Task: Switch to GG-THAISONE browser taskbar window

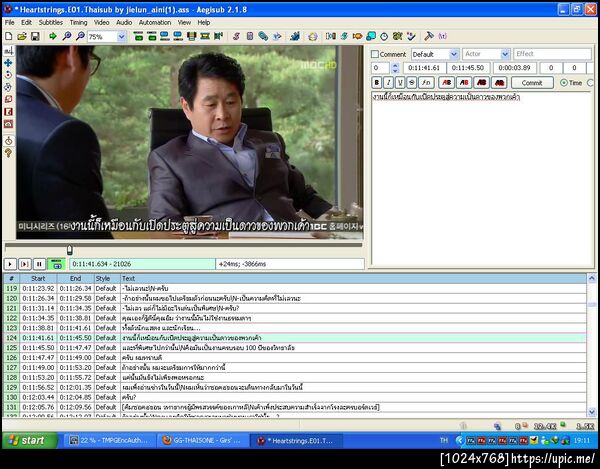Action: [203, 440]
